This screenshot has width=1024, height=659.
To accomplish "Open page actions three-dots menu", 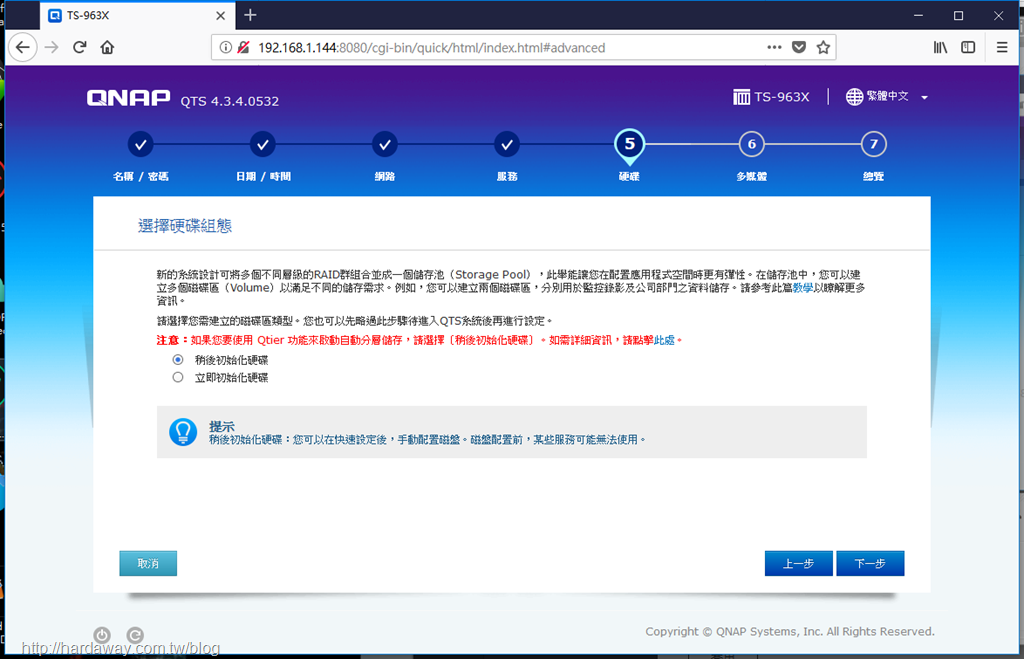I will point(774,47).
